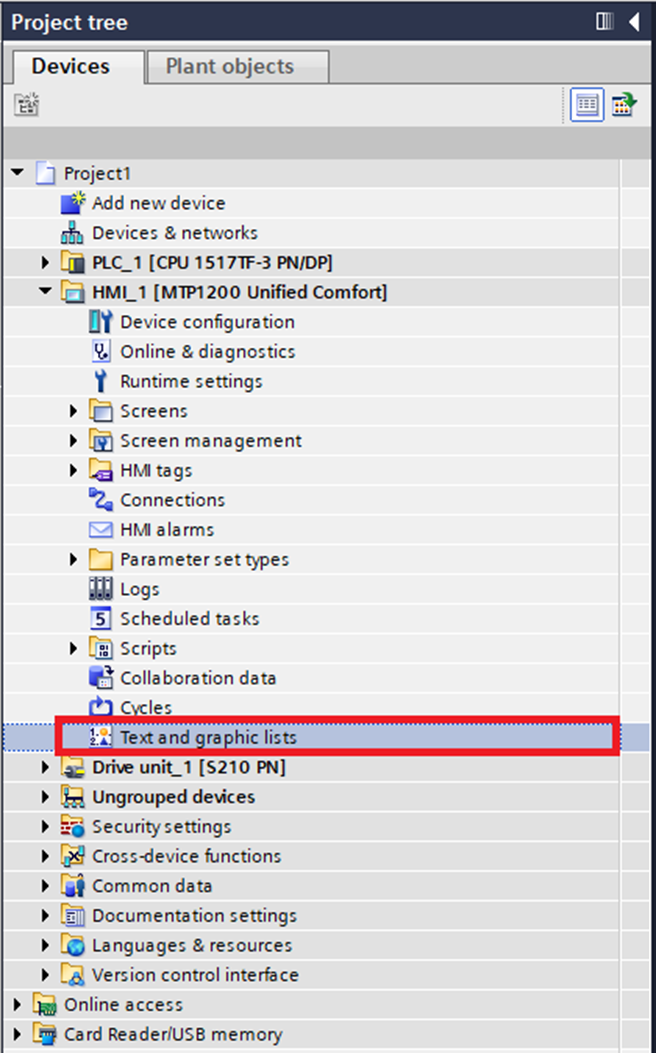Expand the Screens folder
656x1053 pixels.
pos(73,410)
